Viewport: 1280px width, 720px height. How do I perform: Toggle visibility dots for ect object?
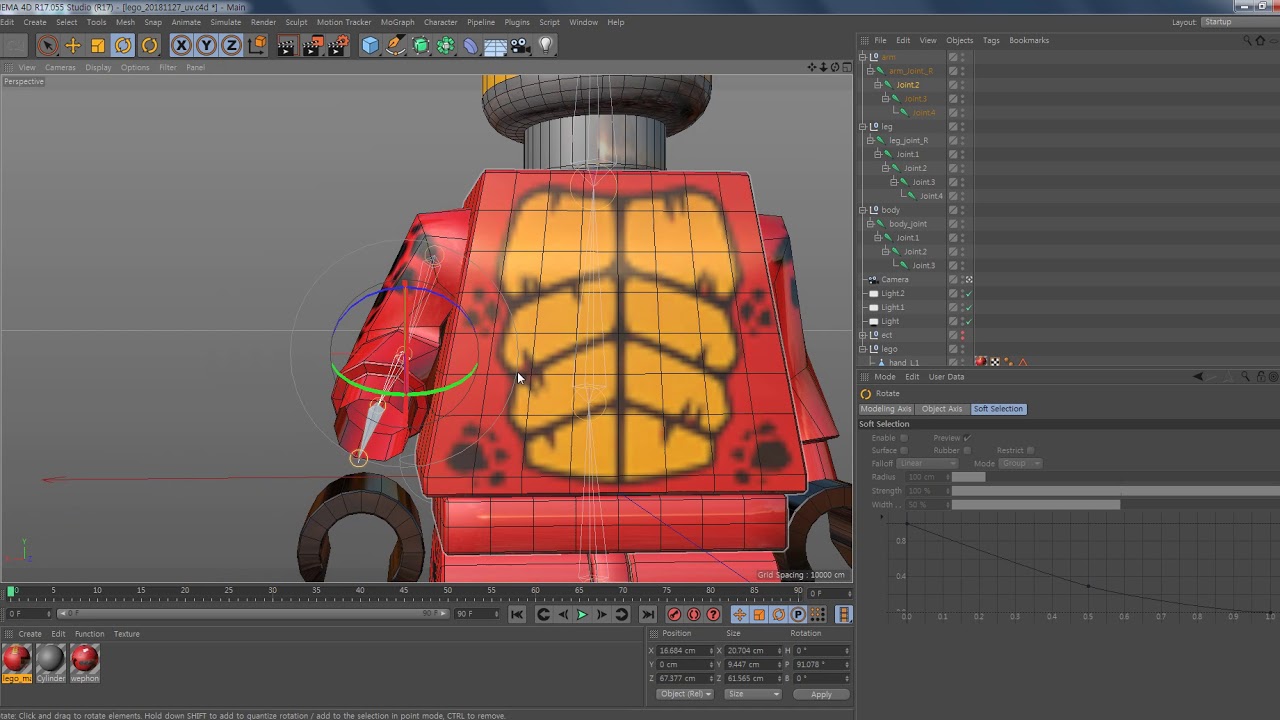pyautogui.click(x=963, y=335)
